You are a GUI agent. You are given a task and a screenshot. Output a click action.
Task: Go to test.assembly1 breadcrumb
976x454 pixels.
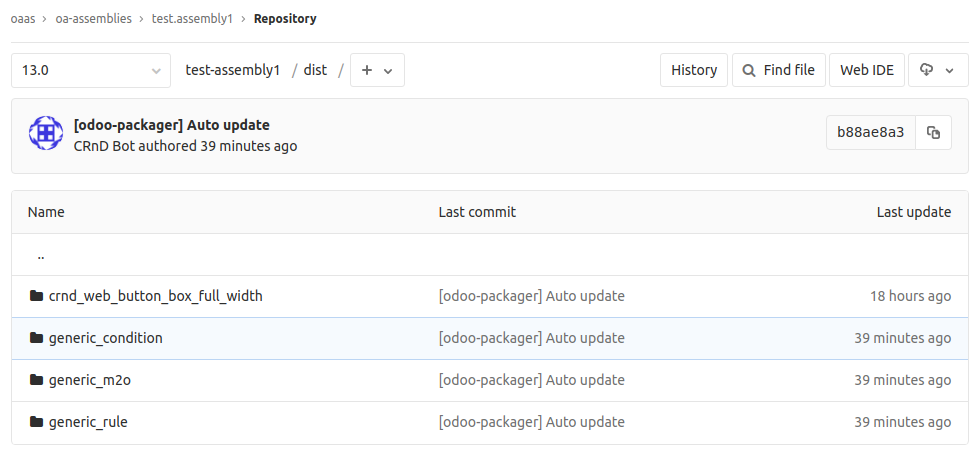192,19
